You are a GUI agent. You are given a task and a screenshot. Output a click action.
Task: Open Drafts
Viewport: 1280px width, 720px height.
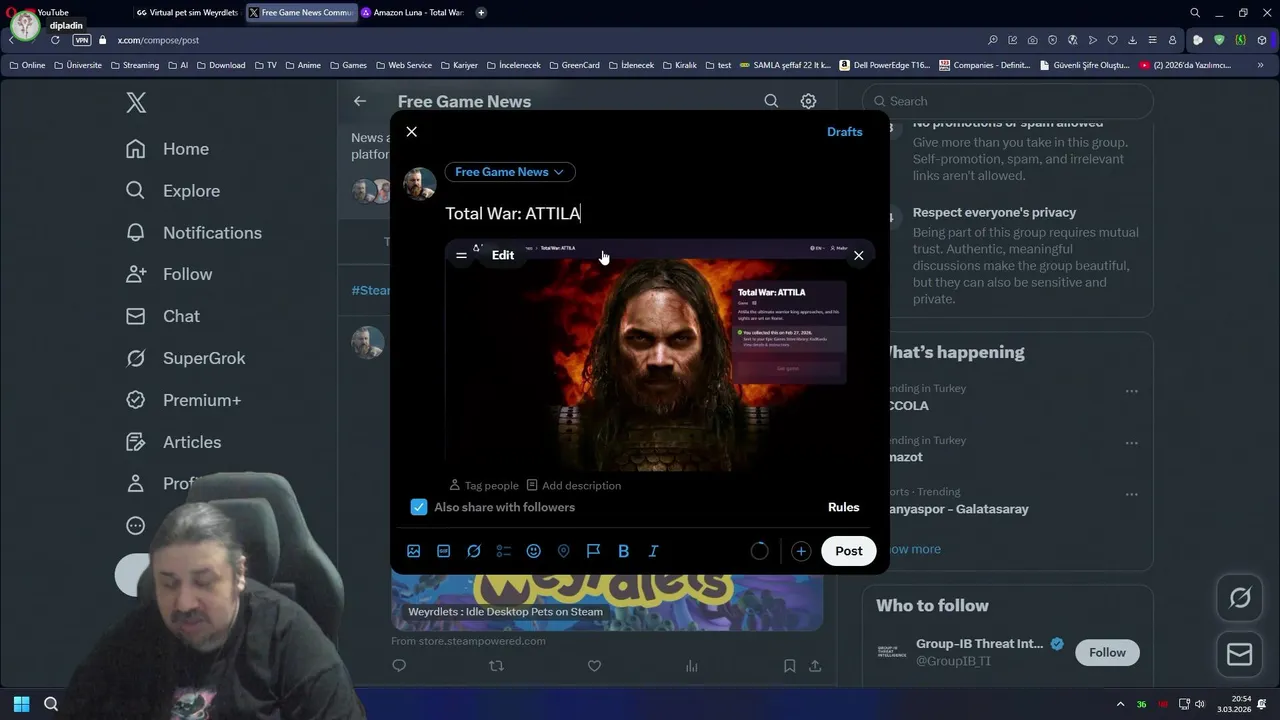pos(844,132)
